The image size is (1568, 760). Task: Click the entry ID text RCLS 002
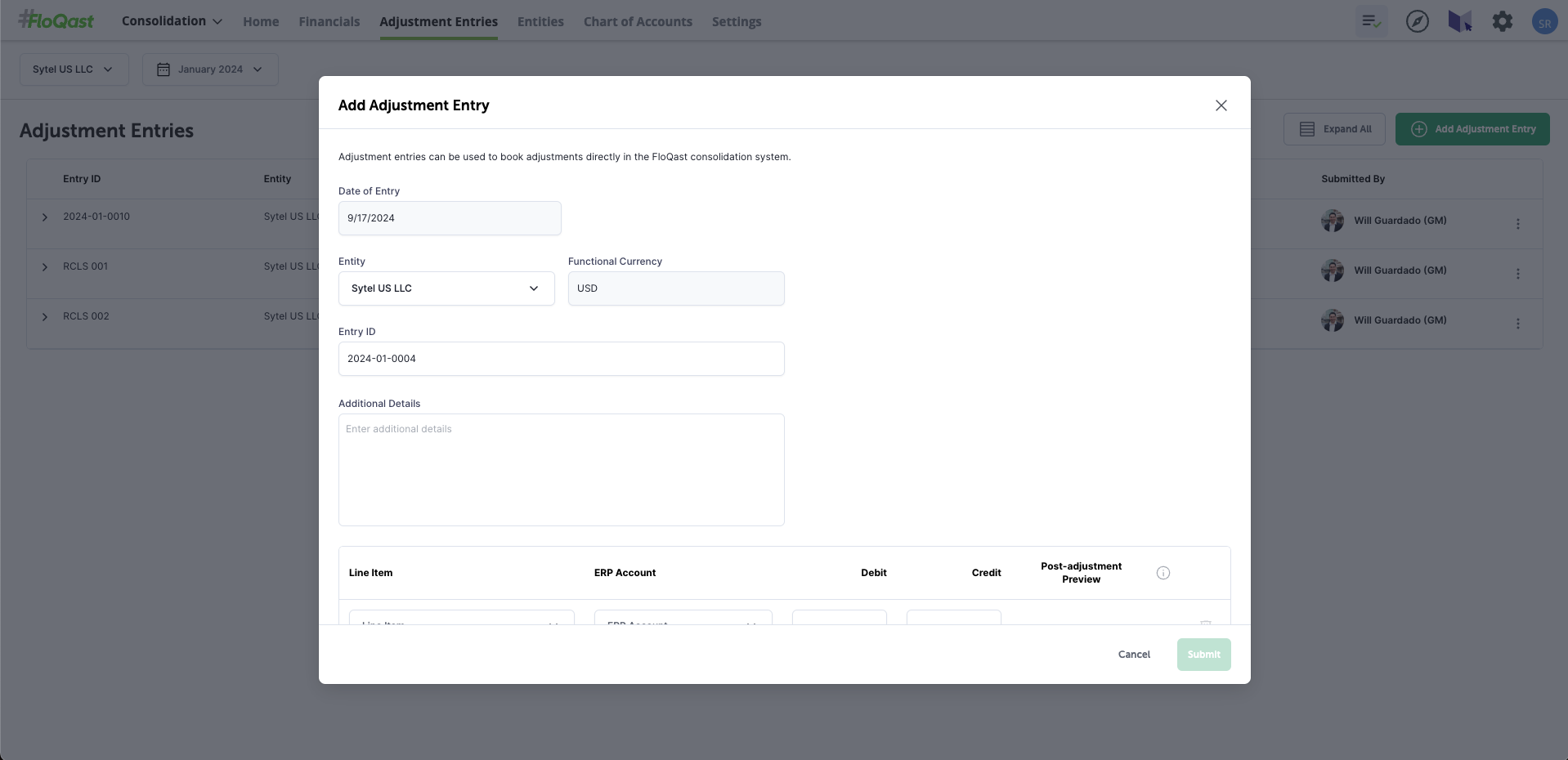click(86, 316)
